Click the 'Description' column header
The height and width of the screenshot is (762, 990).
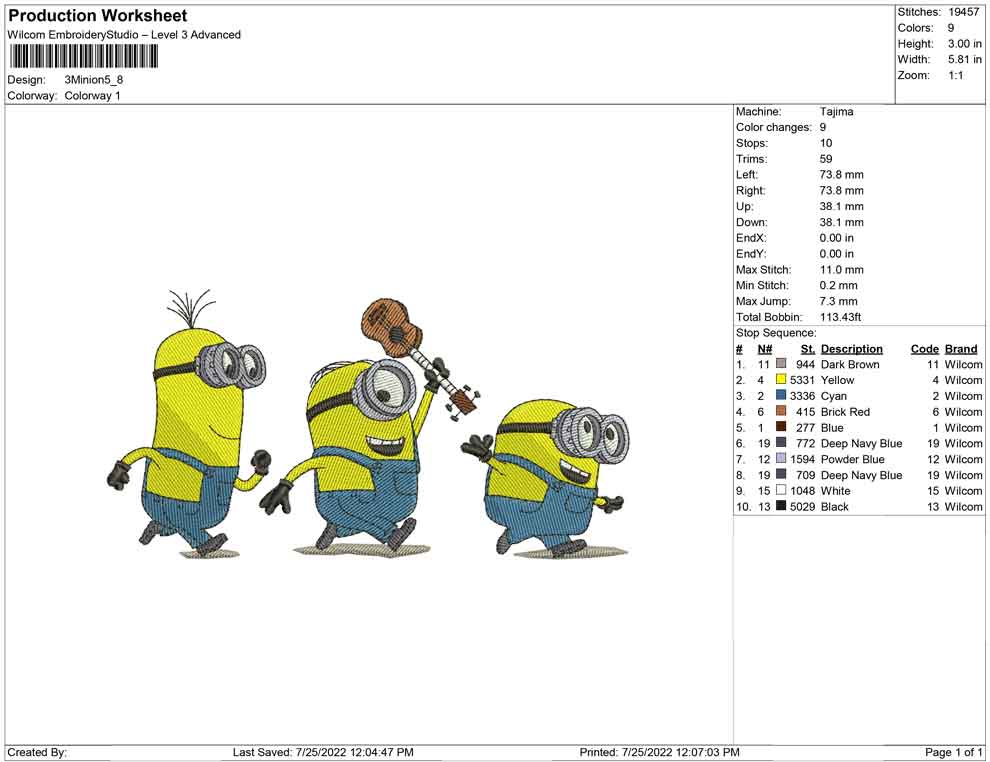point(852,348)
